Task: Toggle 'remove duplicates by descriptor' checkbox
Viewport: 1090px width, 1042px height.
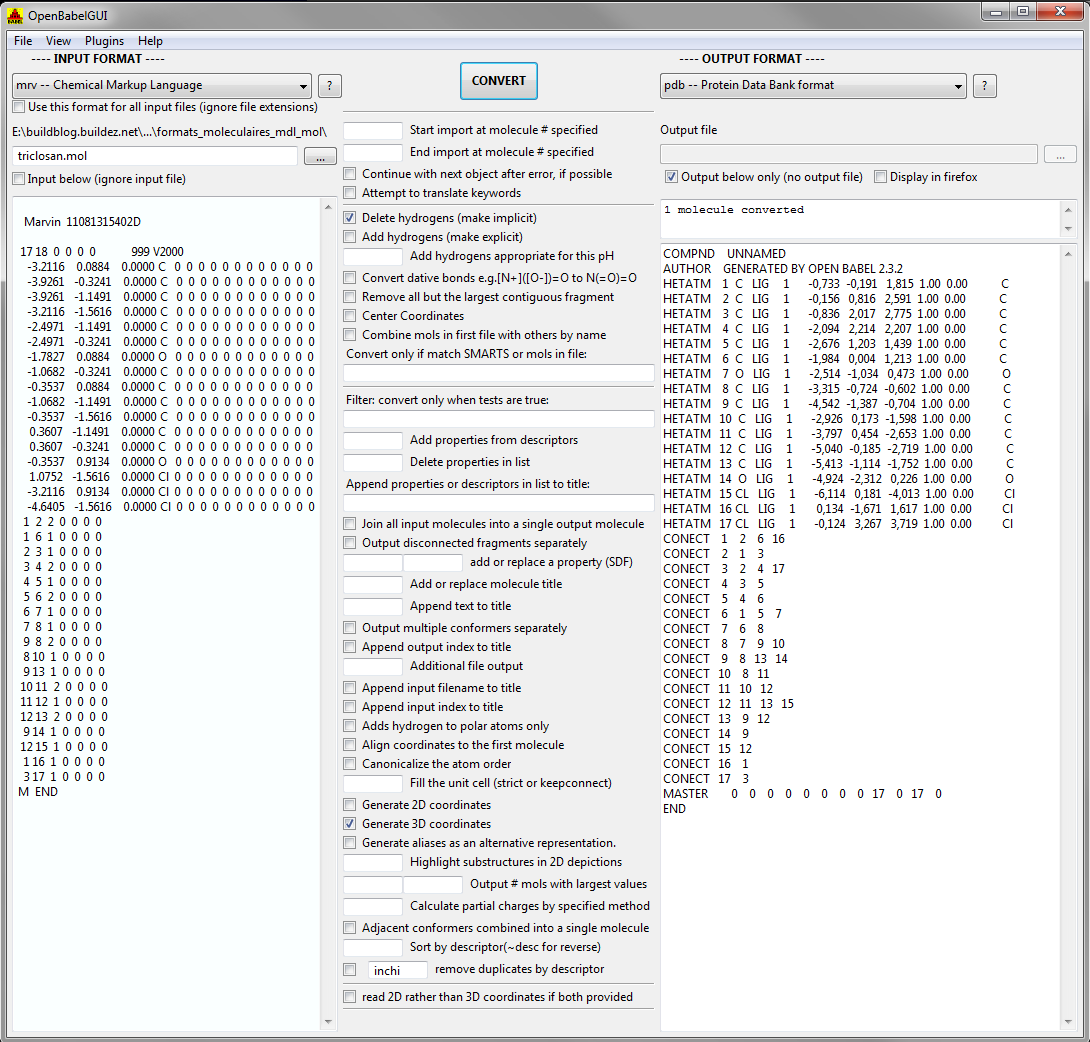Action: (350, 970)
